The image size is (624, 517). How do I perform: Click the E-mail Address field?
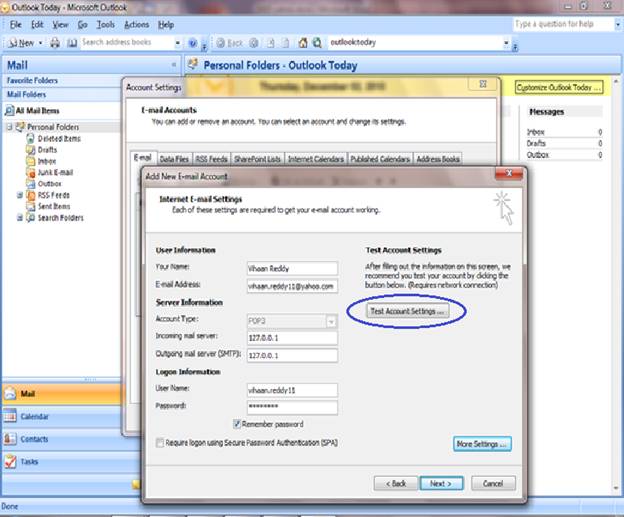(292, 286)
